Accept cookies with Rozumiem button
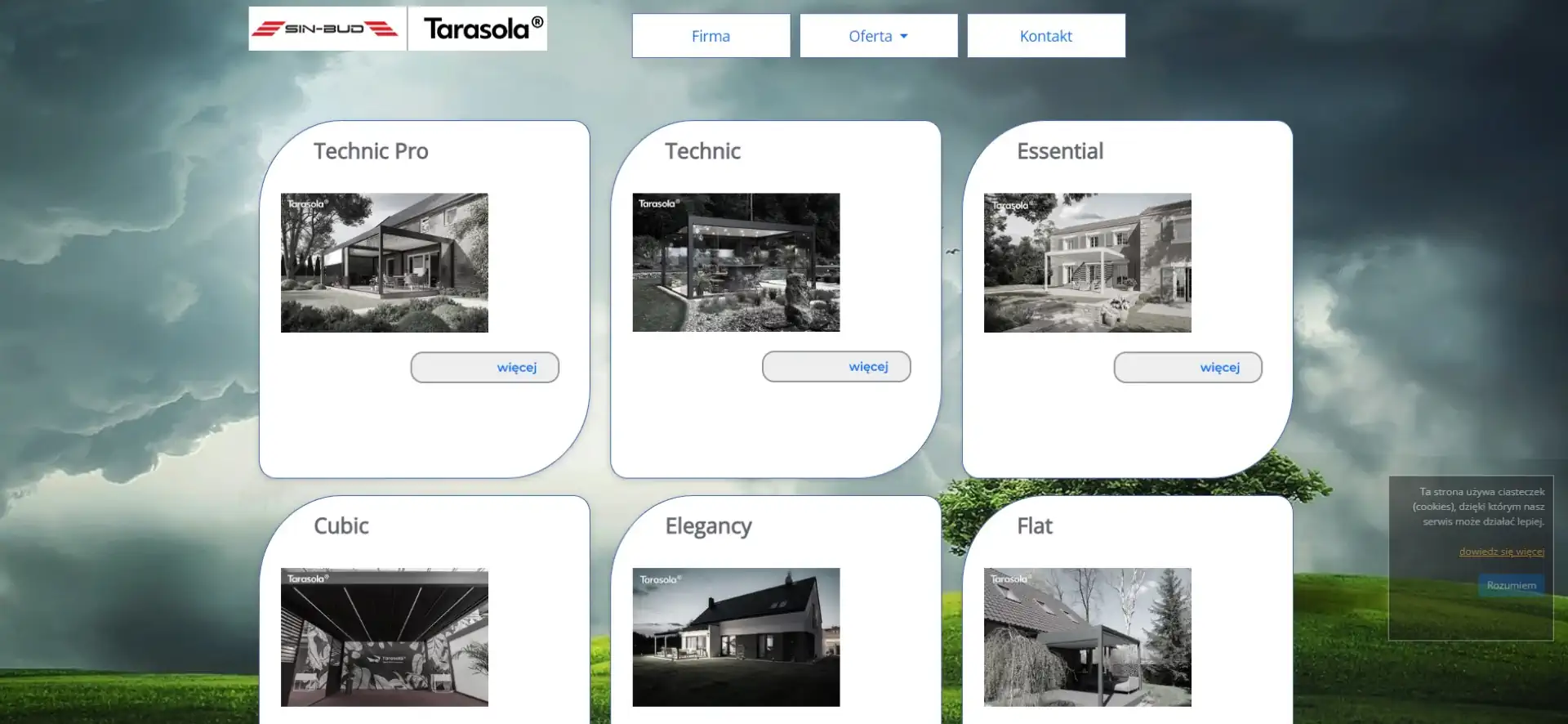 (1511, 585)
